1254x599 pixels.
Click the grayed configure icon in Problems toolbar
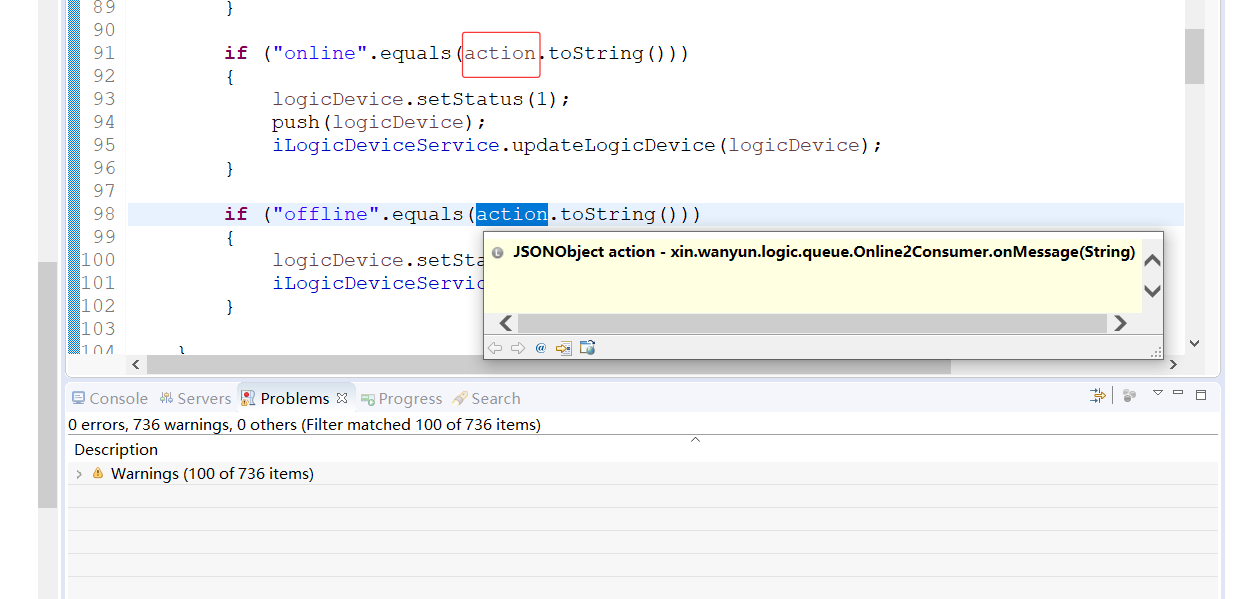[x=1129, y=396]
